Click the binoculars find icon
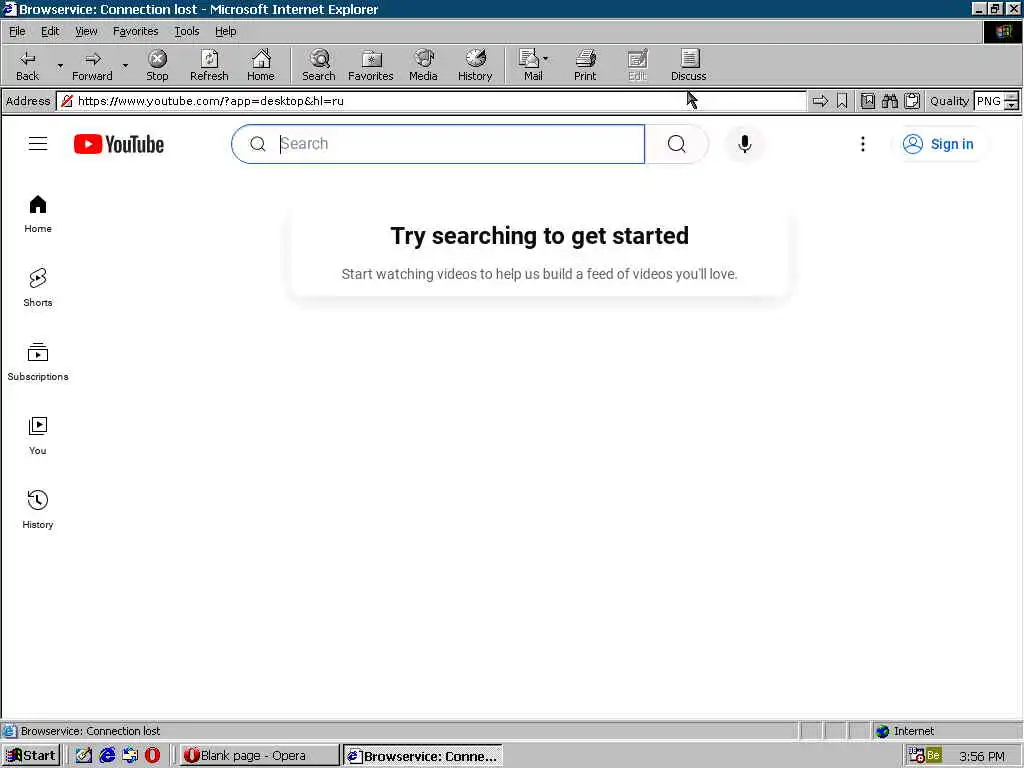This screenshot has height=768, width=1024. [x=889, y=101]
